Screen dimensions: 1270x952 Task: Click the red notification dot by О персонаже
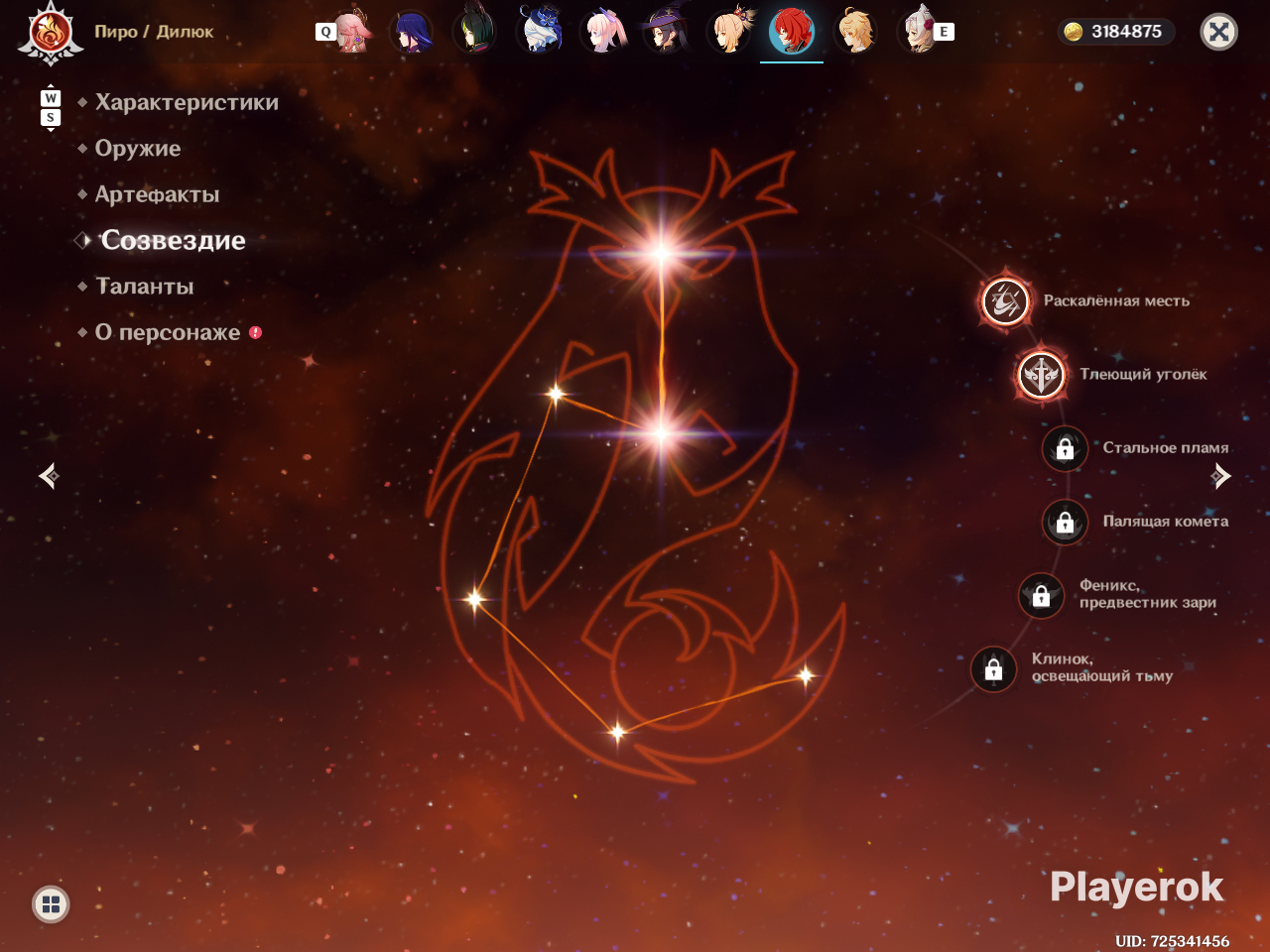(x=255, y=332)
